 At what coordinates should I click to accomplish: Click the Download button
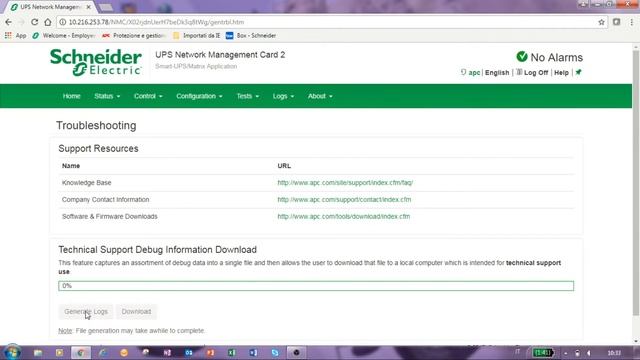(136, 311)
